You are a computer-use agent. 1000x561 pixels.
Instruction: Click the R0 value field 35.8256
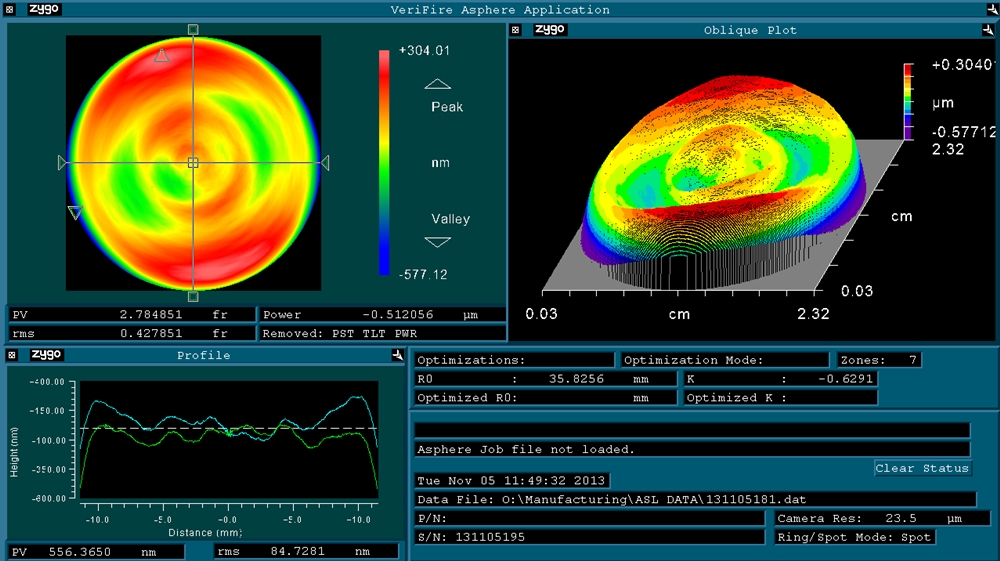[545, 379]
